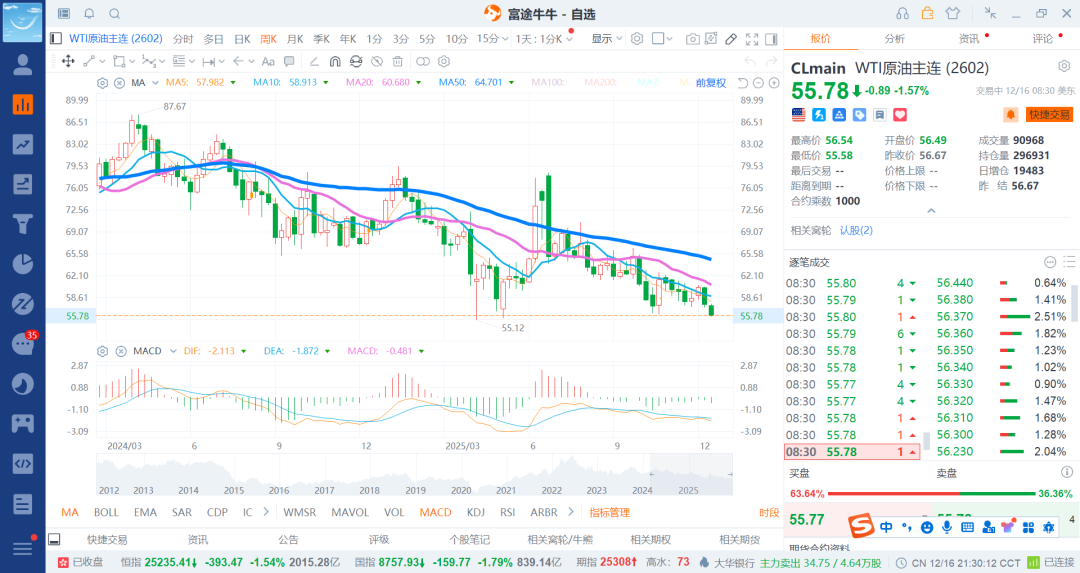
Task: Open the orange bar-chart watchlist sidebar icon
Action: pos(23,105)
